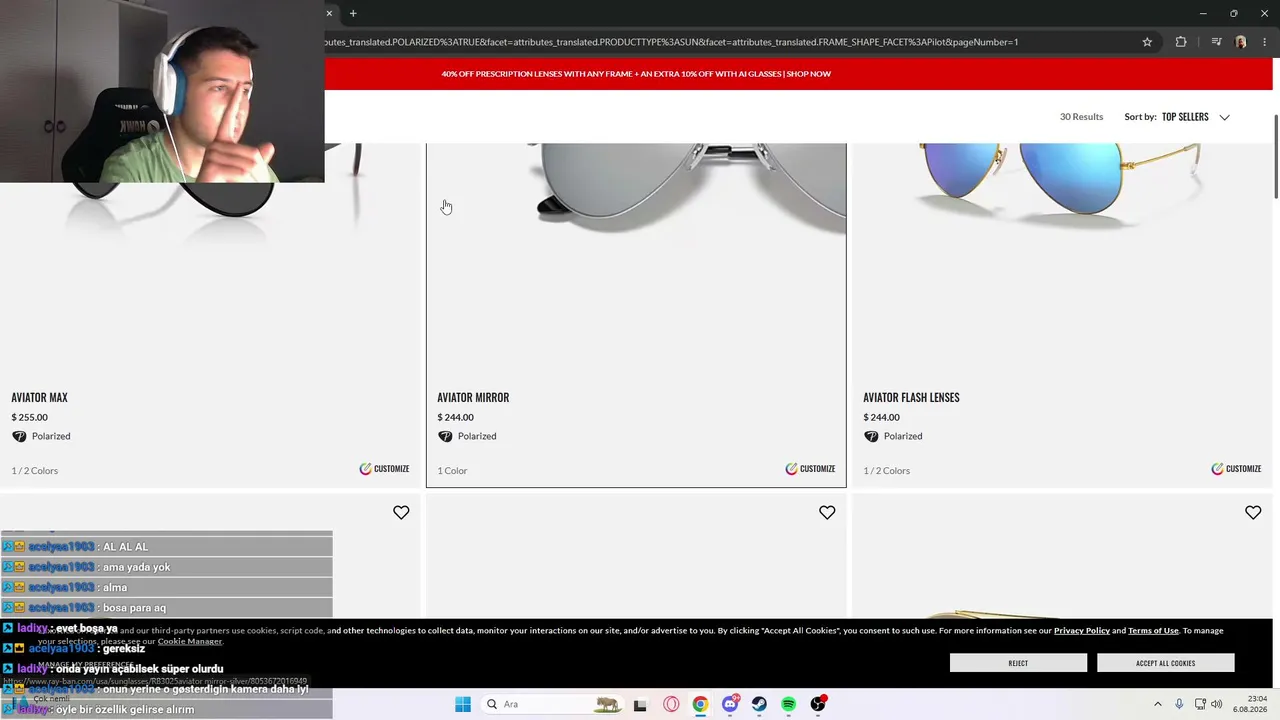Launch Opera from the taskbar

click(x=671, y=704)
